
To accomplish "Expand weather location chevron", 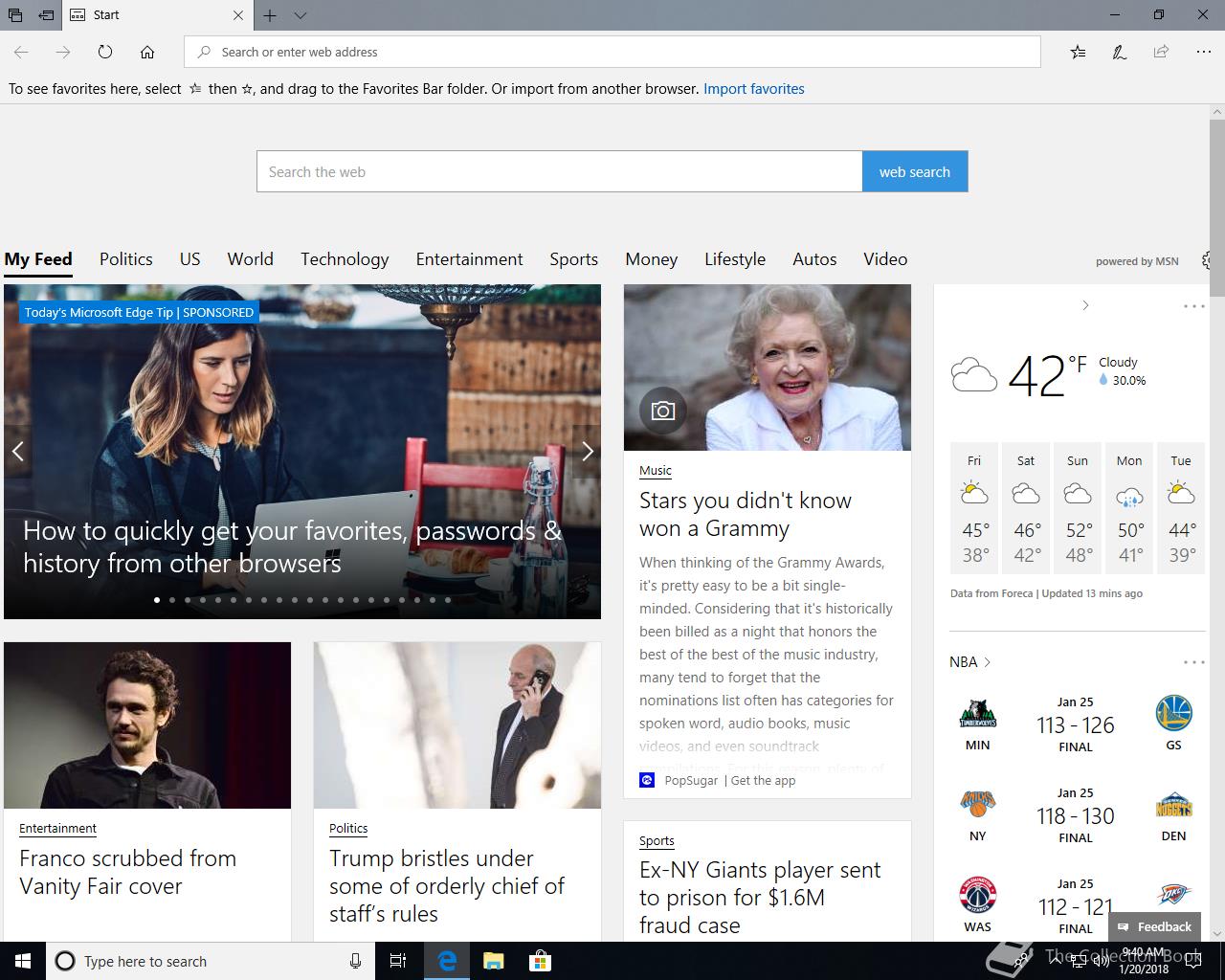I will [x=1085, y=305].
